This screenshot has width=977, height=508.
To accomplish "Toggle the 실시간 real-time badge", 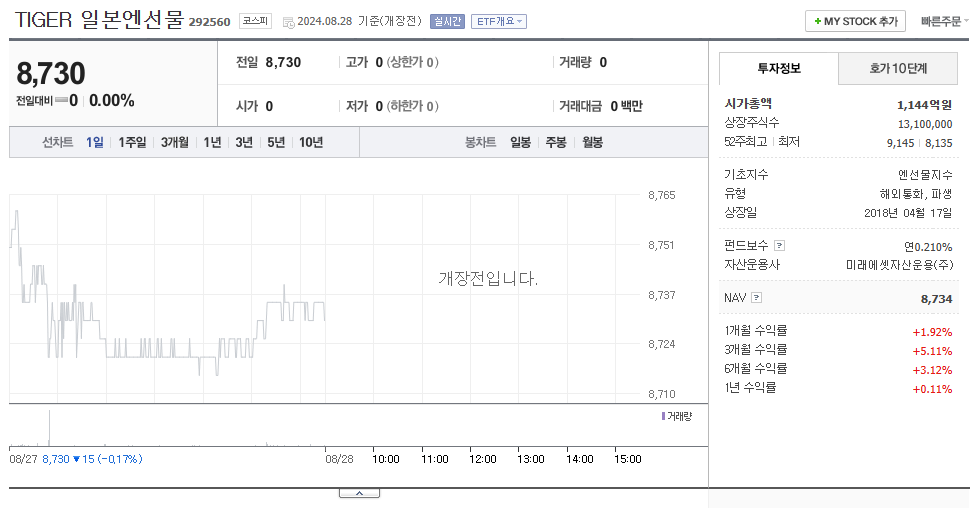I will 447,21.
